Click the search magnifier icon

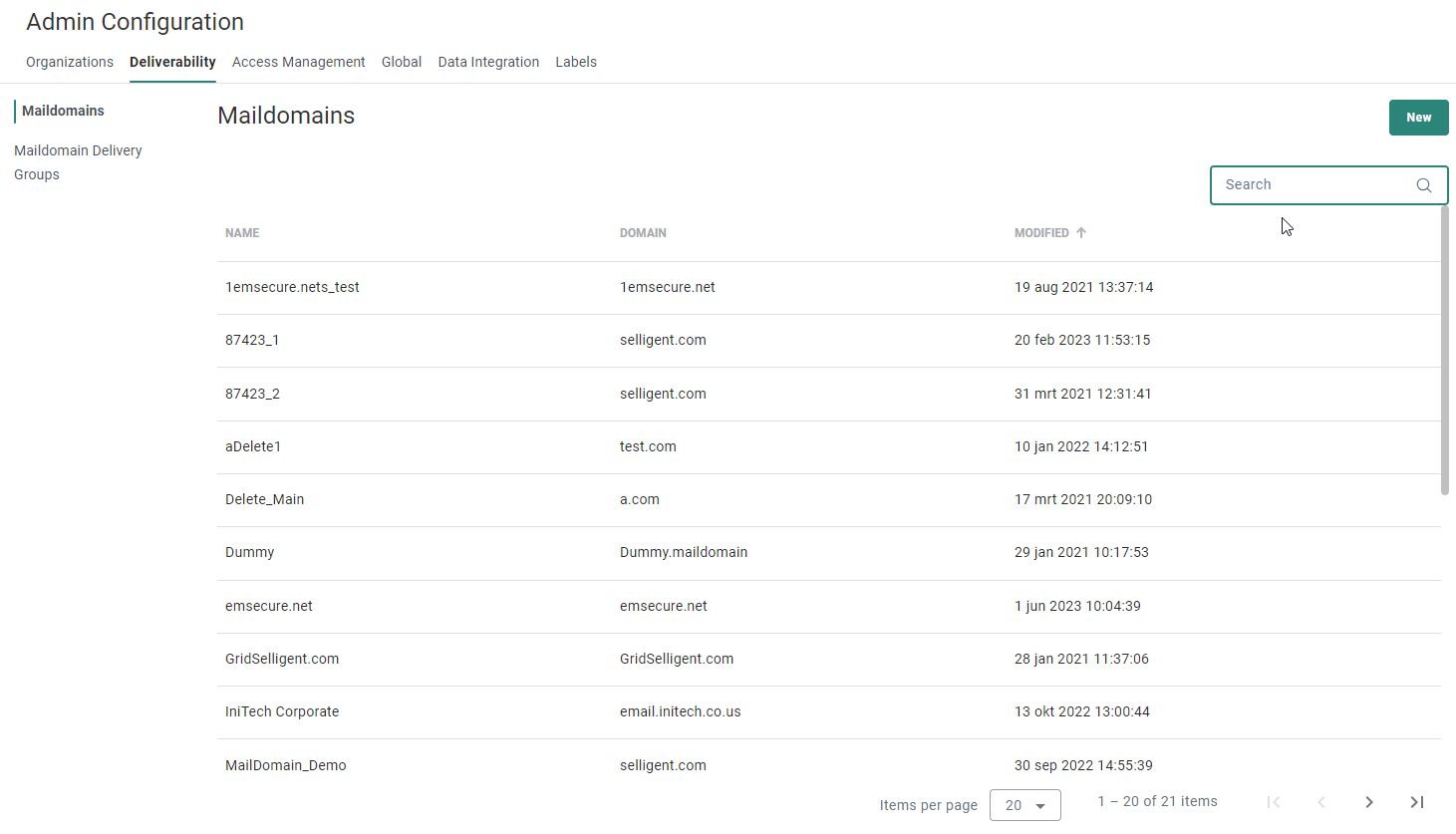[x=1423, y=185]
